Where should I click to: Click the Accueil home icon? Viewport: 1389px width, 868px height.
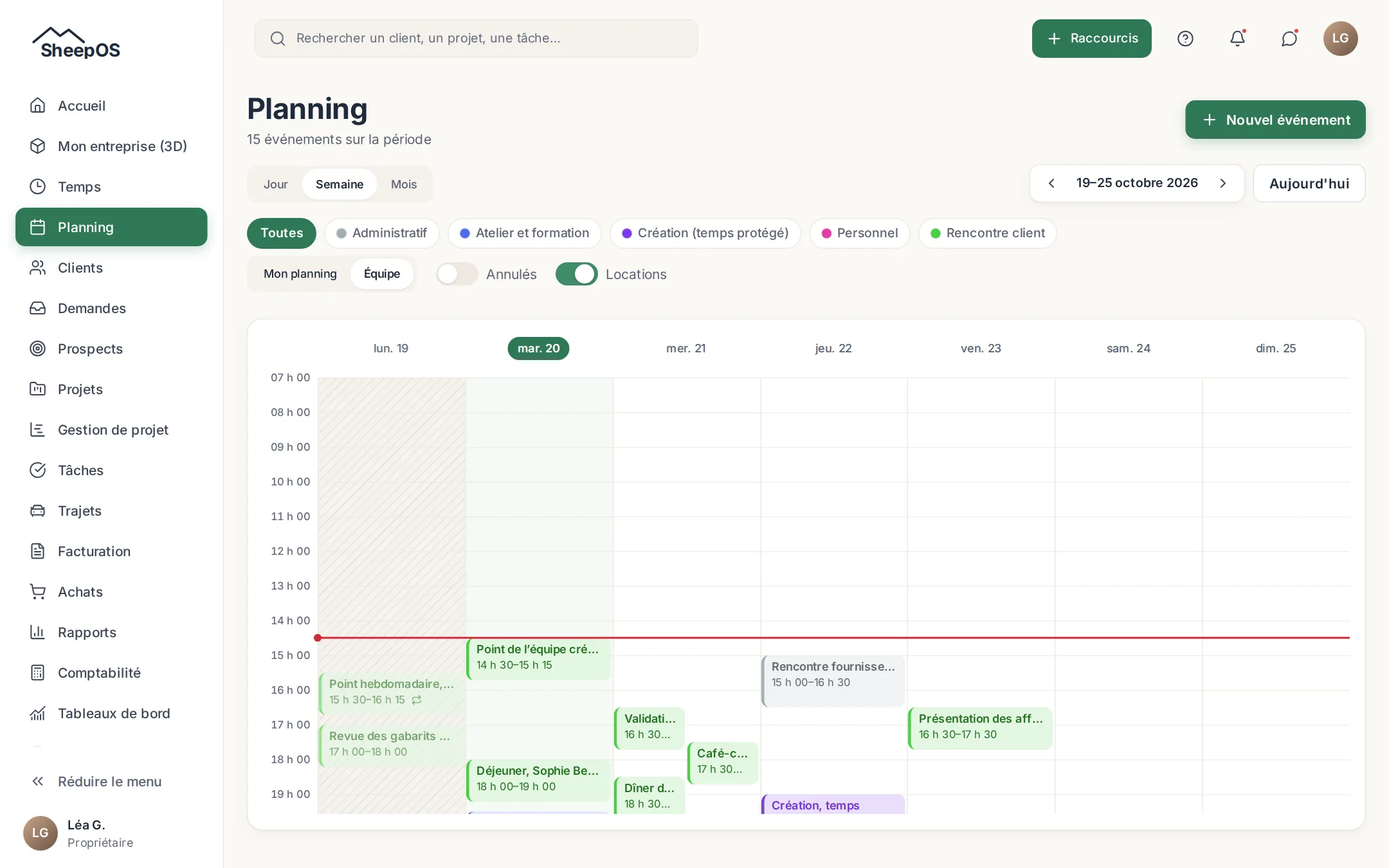click(x=38, y=105)
